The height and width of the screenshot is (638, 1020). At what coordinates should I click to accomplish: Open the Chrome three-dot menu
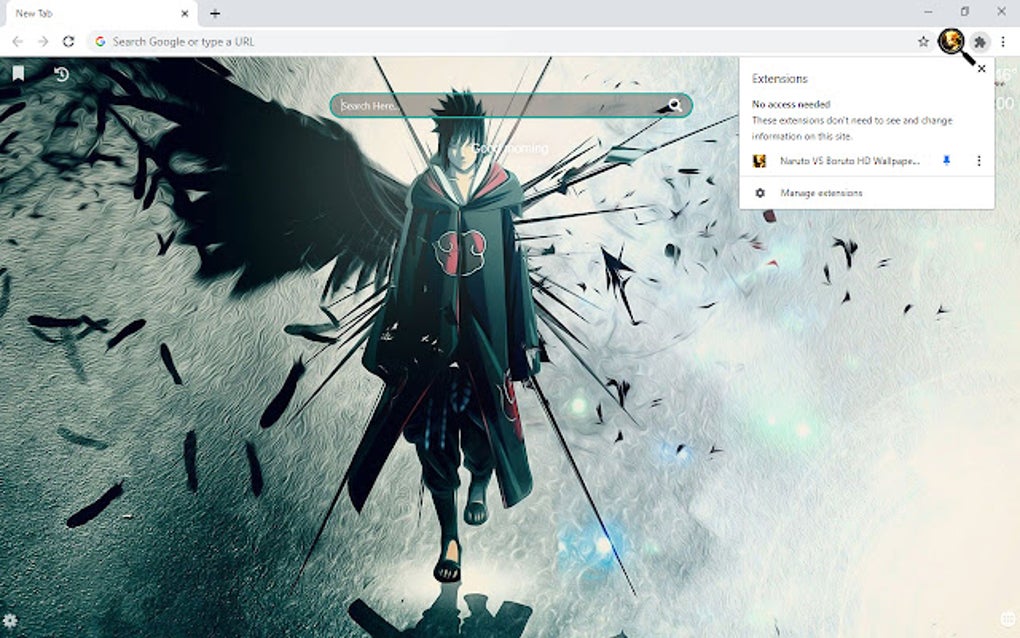(1003, 42)
